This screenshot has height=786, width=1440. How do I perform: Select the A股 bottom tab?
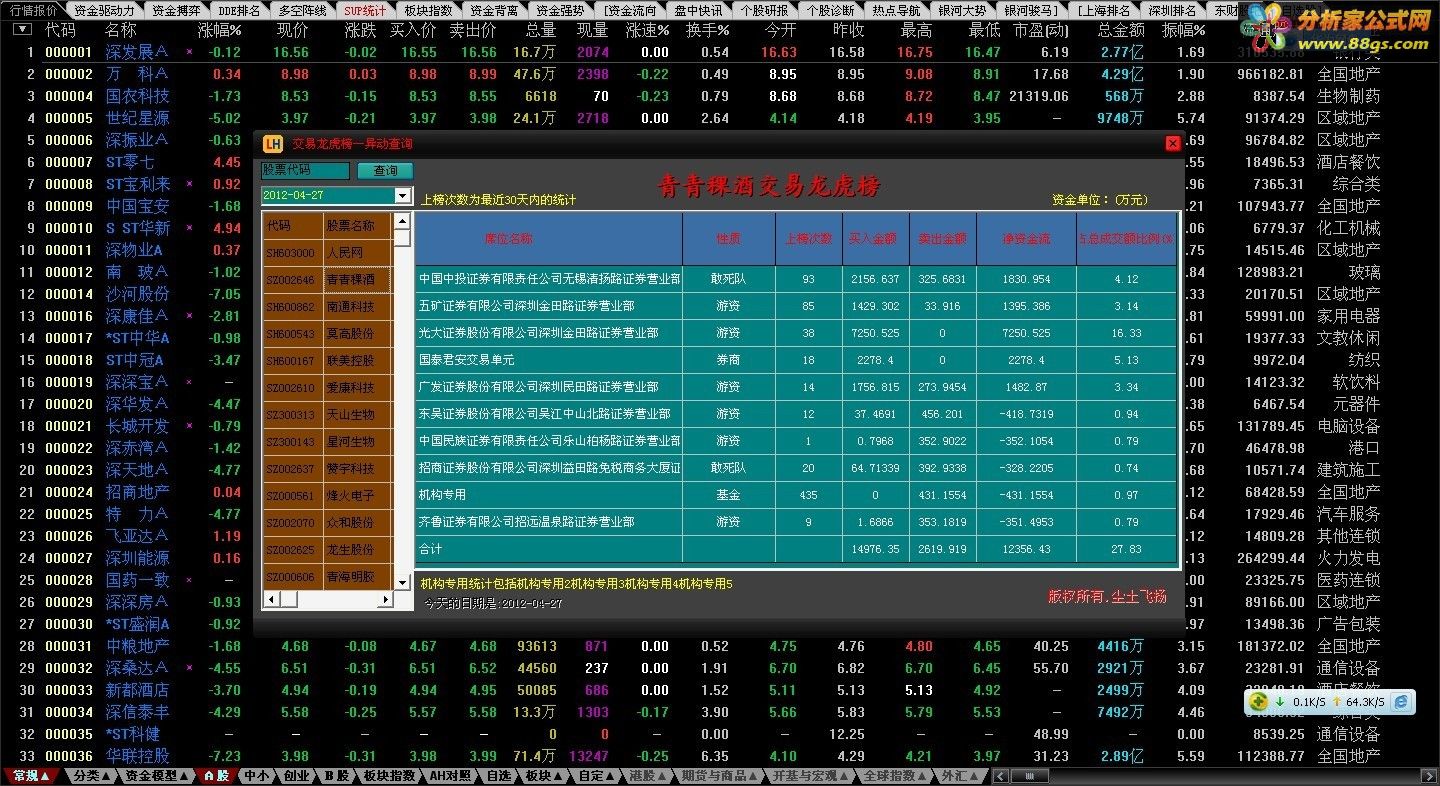(x=215, y=776)
